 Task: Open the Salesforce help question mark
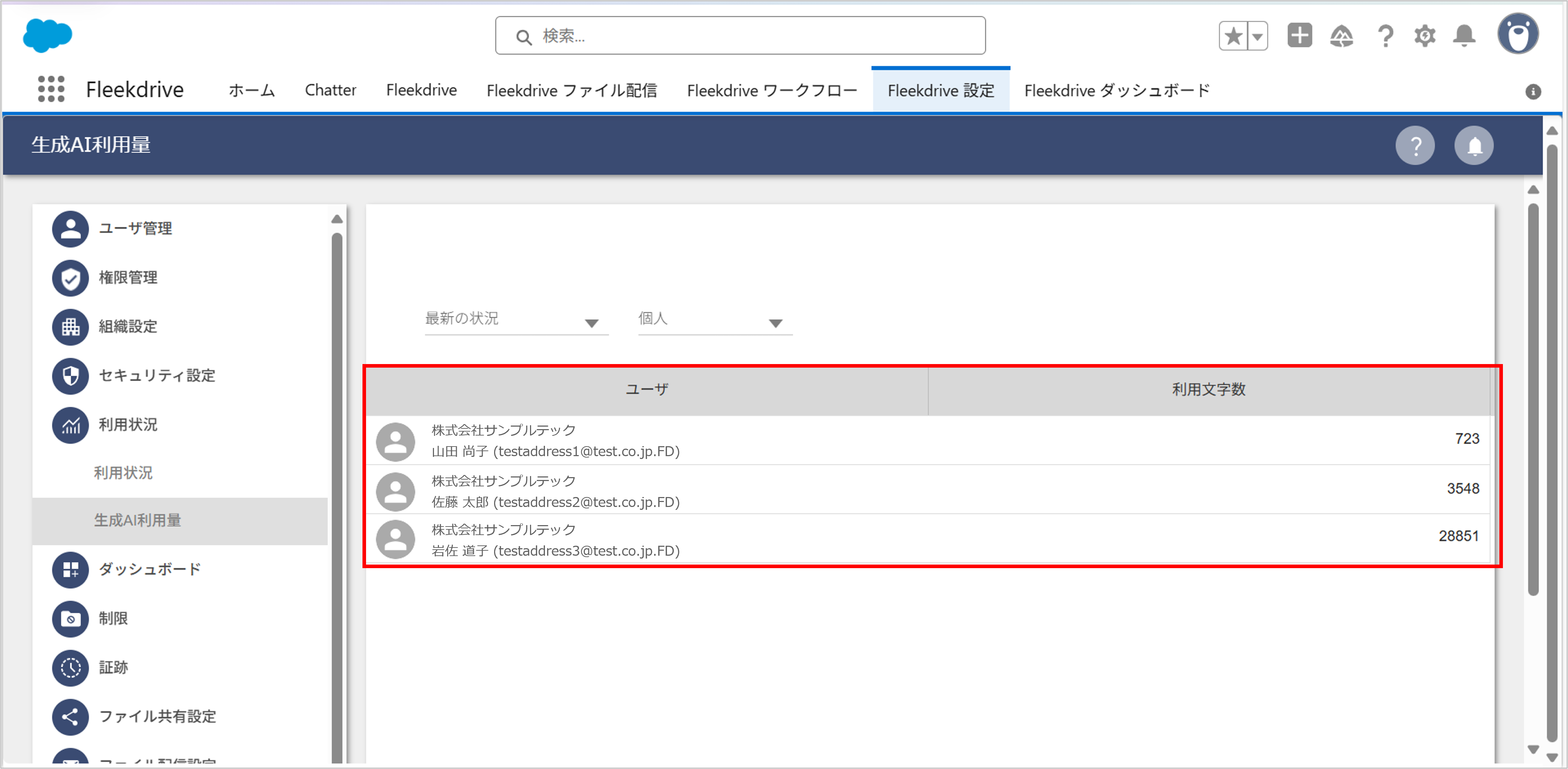pos(1386,36)
